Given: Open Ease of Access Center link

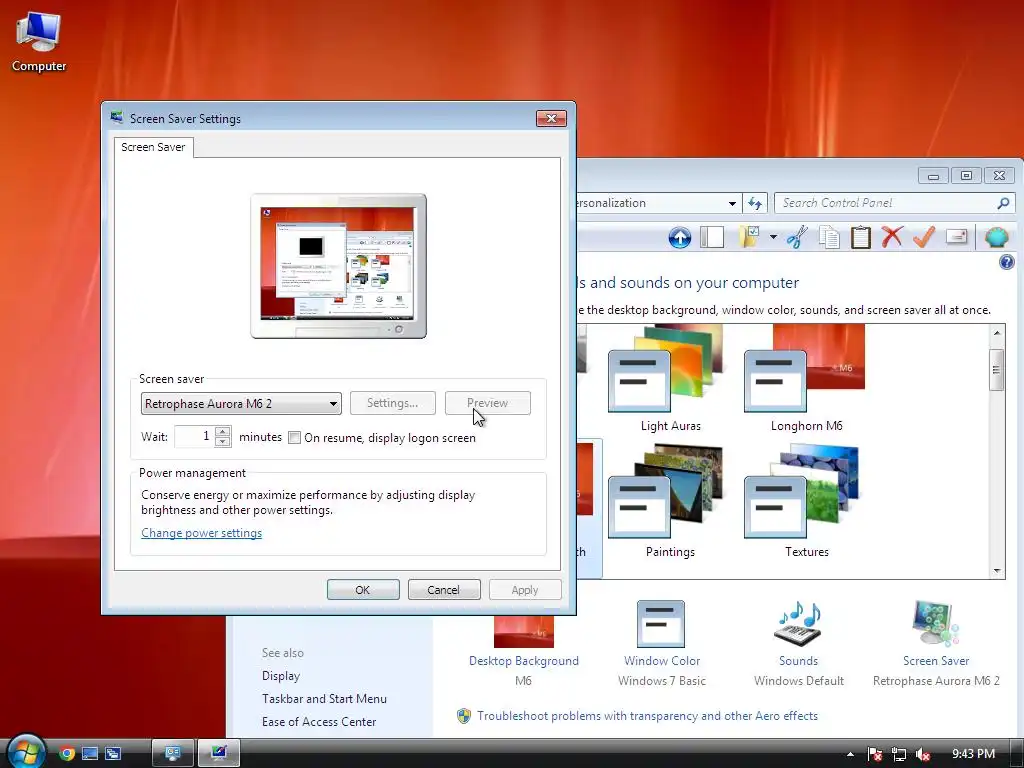Looking at the screenshot, I should pos(319,722).
